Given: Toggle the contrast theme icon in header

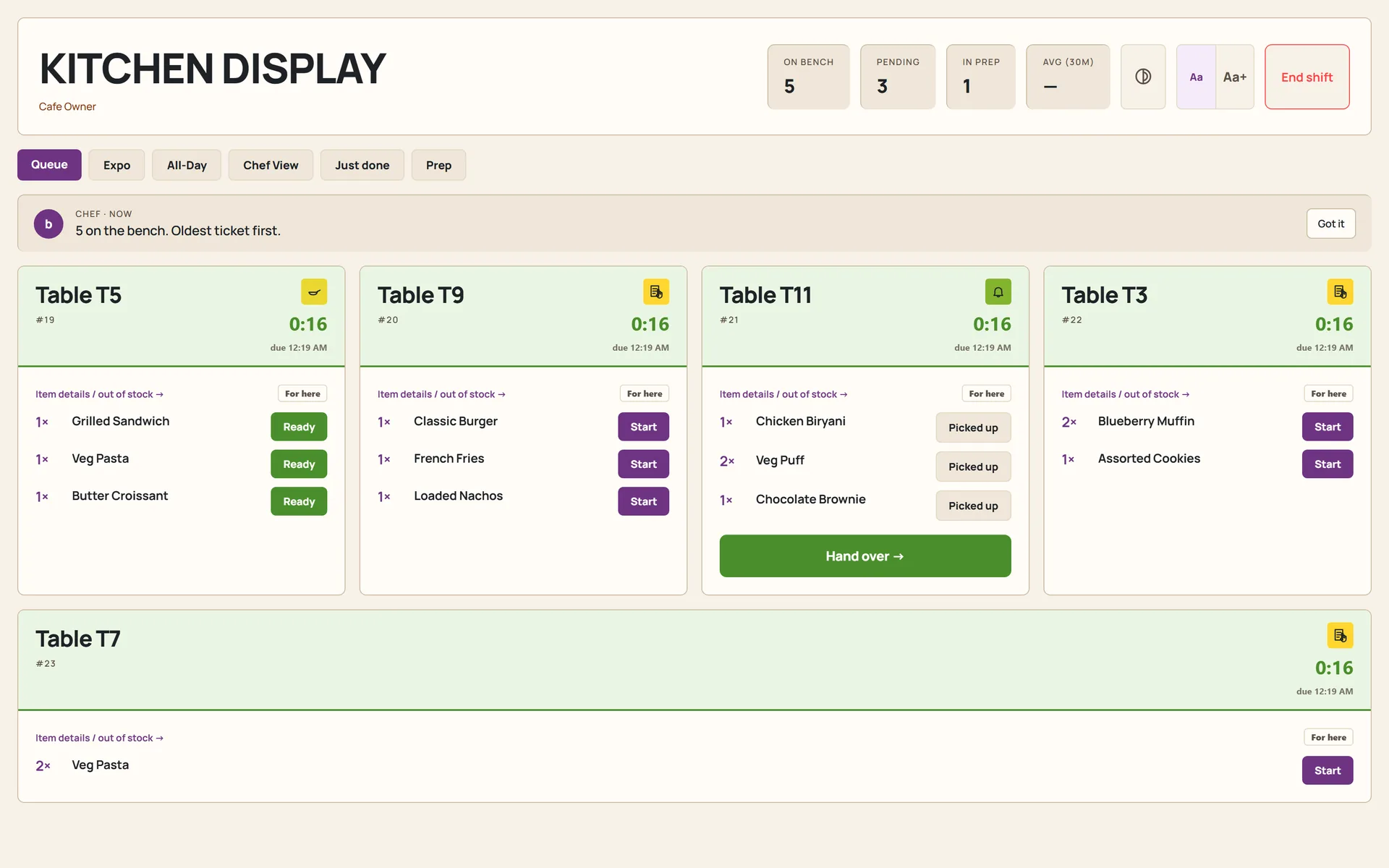Looking at the screenshot, I should click(x=1143, y=77).
